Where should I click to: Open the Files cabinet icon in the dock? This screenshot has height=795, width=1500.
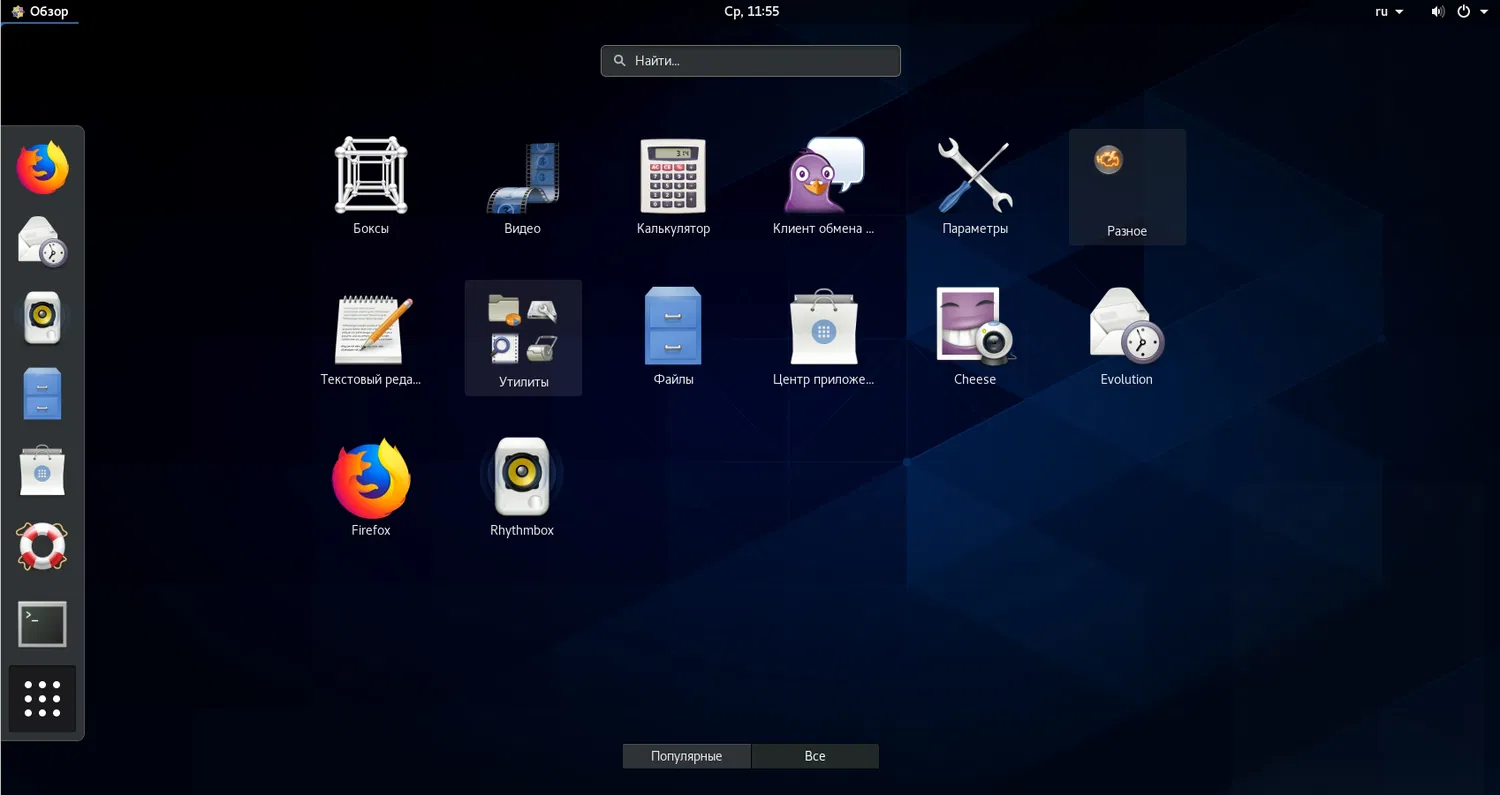[x=42, y=394]
